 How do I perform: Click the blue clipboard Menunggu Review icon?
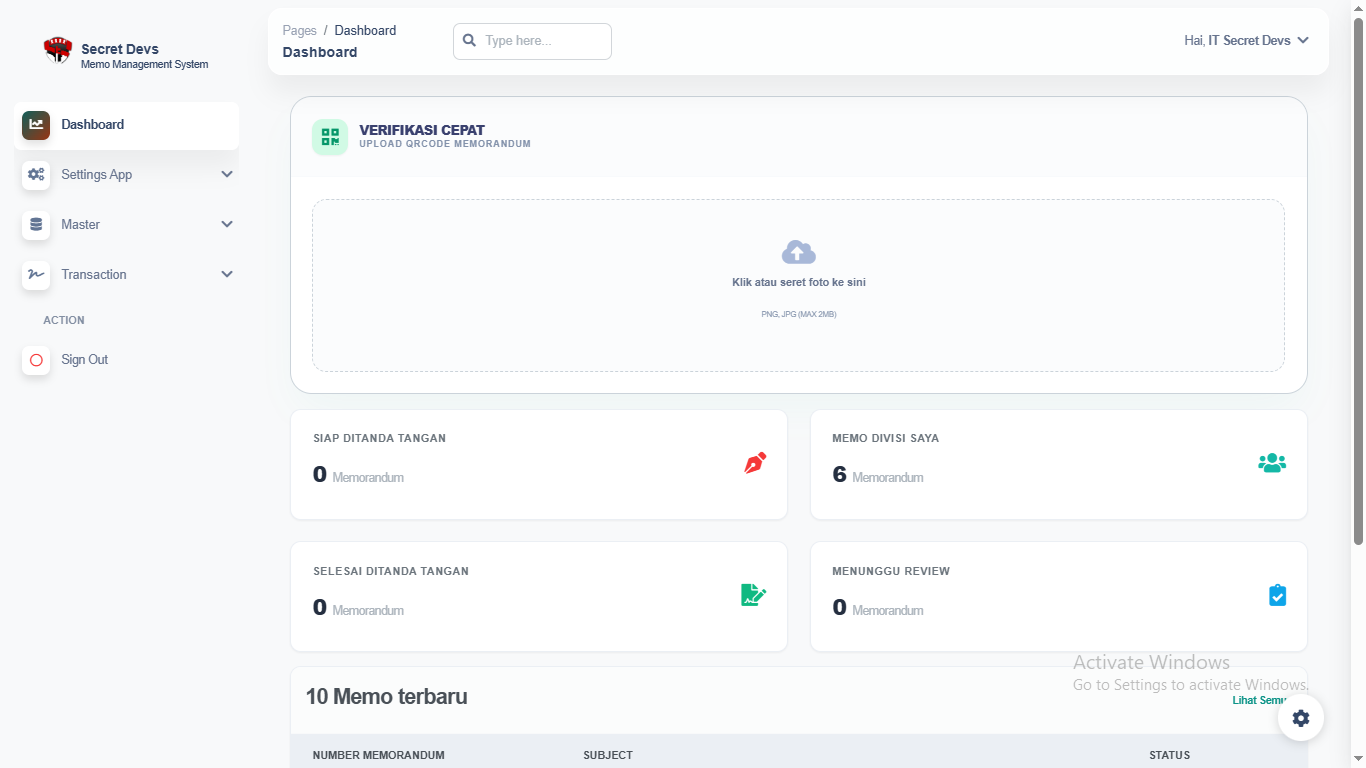click(x=1277, y=595)
